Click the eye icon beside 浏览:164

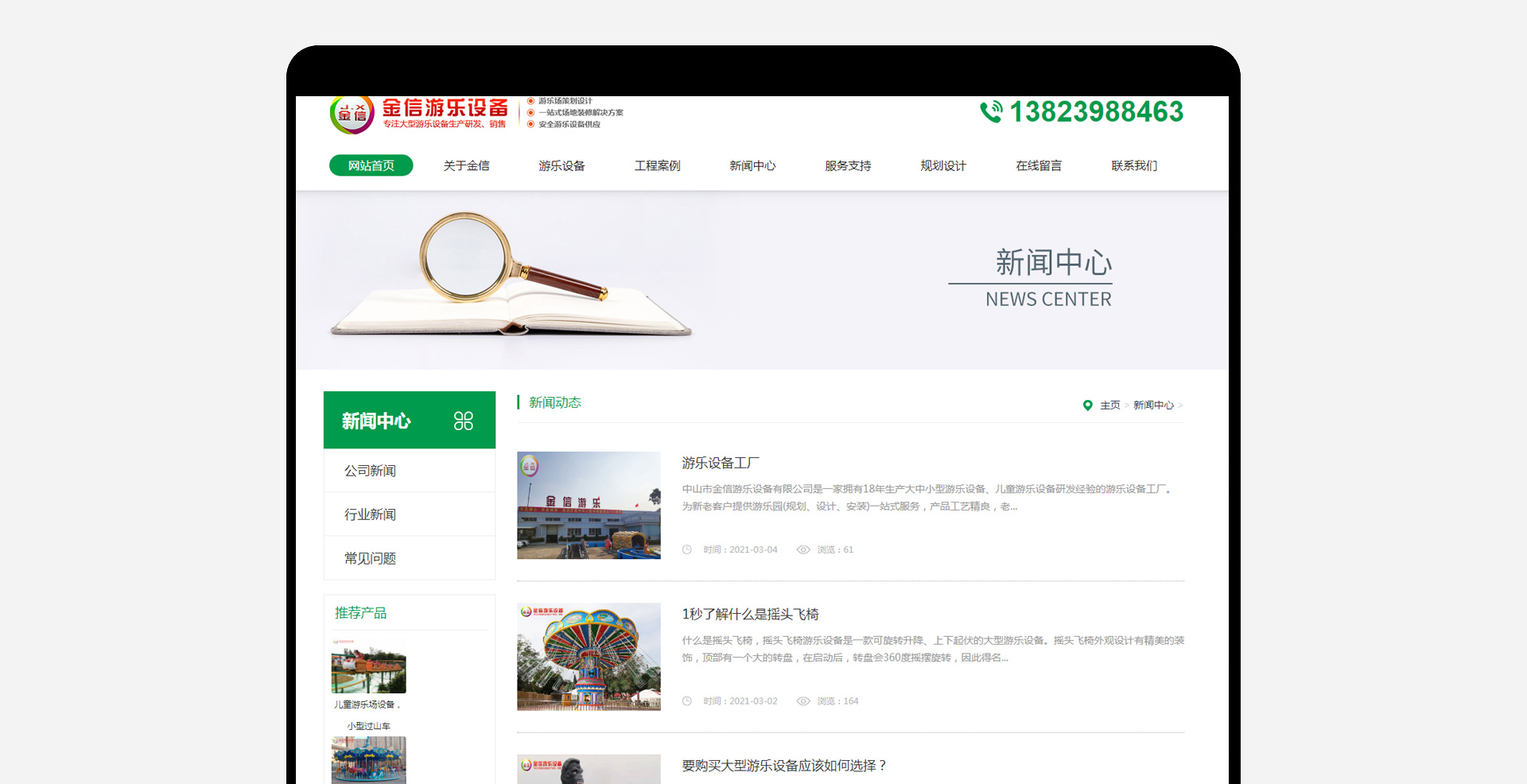[x=803, y=701]
